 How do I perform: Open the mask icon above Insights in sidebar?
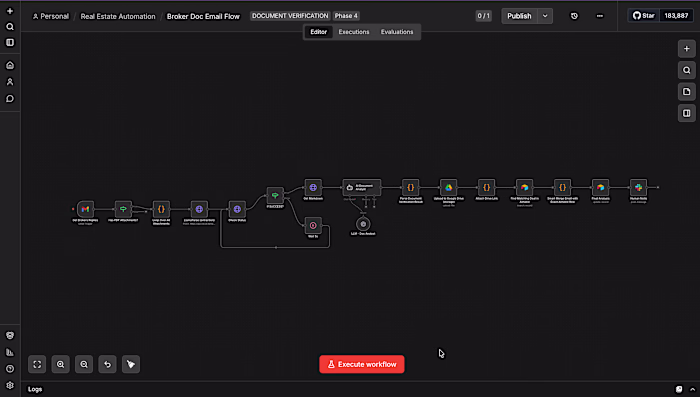click(x=10, y=335)
